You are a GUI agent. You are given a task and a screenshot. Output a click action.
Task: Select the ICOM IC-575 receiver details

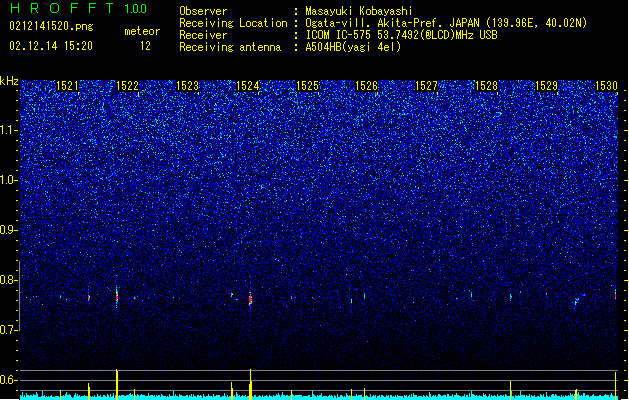click(402, 35)
